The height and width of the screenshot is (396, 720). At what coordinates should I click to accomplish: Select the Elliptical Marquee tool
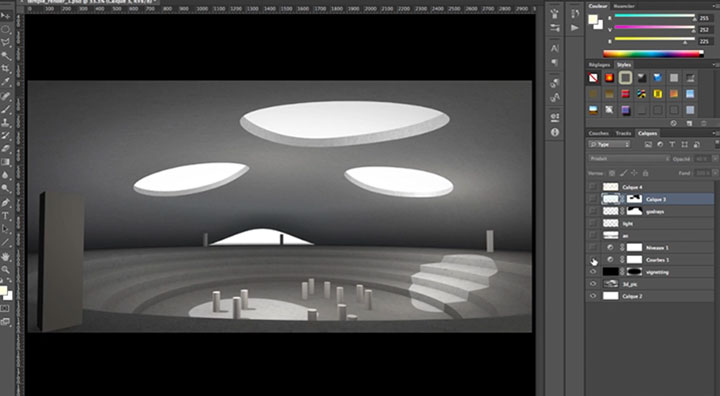pos(6,29)
